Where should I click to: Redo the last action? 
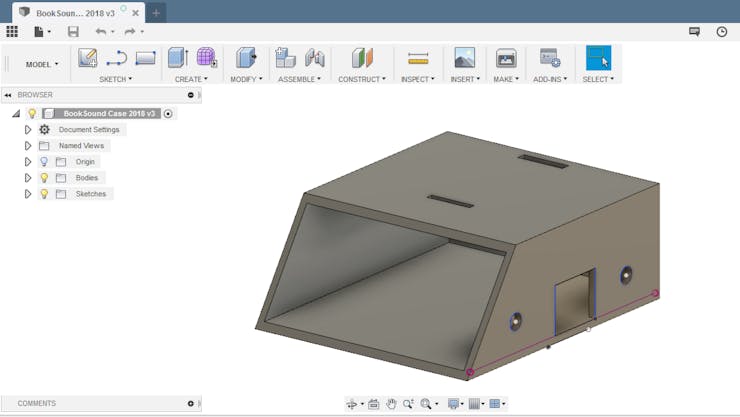pos(129,32)
